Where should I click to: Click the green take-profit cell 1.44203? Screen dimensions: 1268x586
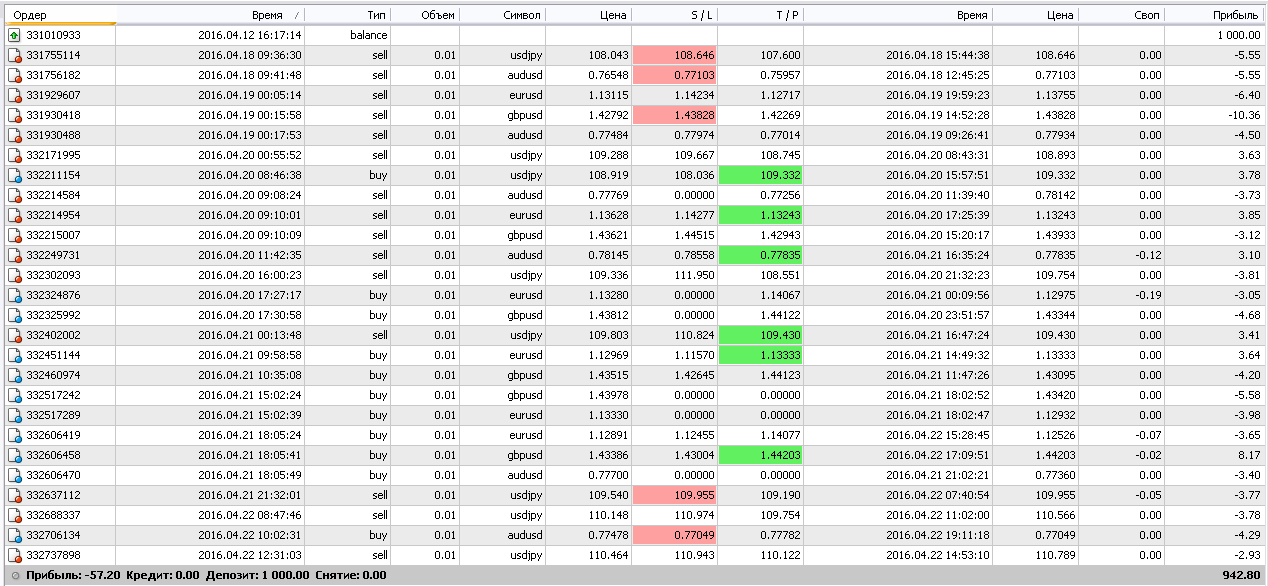pyautogui.click(x=760, y=455)
